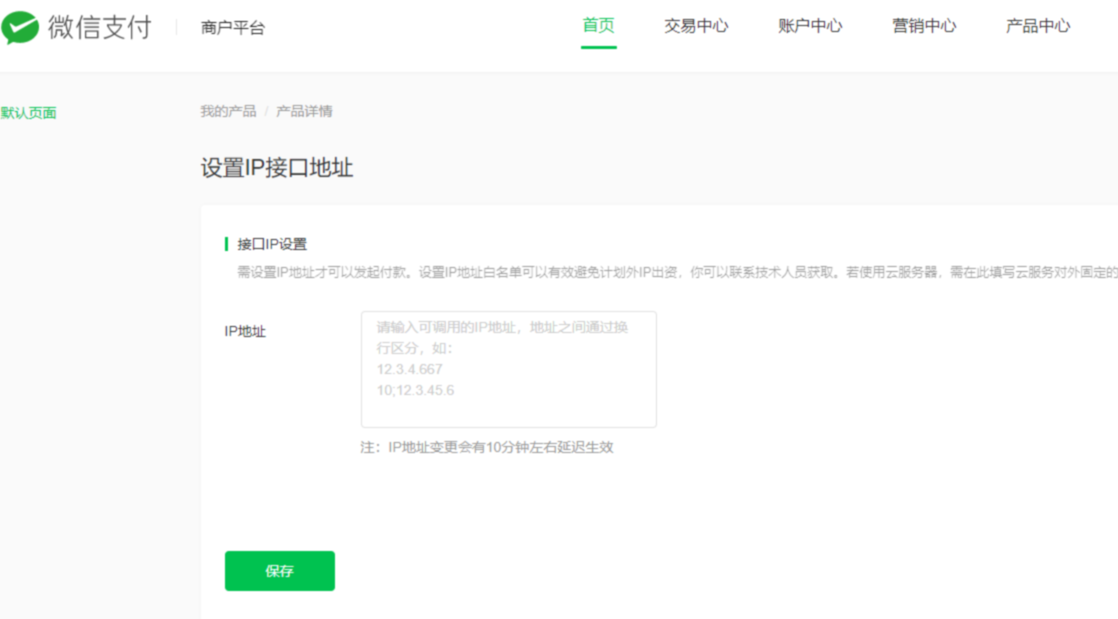Image resolution: width=1118 pixels, height=619 pixels.
Task: Click the IP地址 field label
Action: (x=245, y=331)
